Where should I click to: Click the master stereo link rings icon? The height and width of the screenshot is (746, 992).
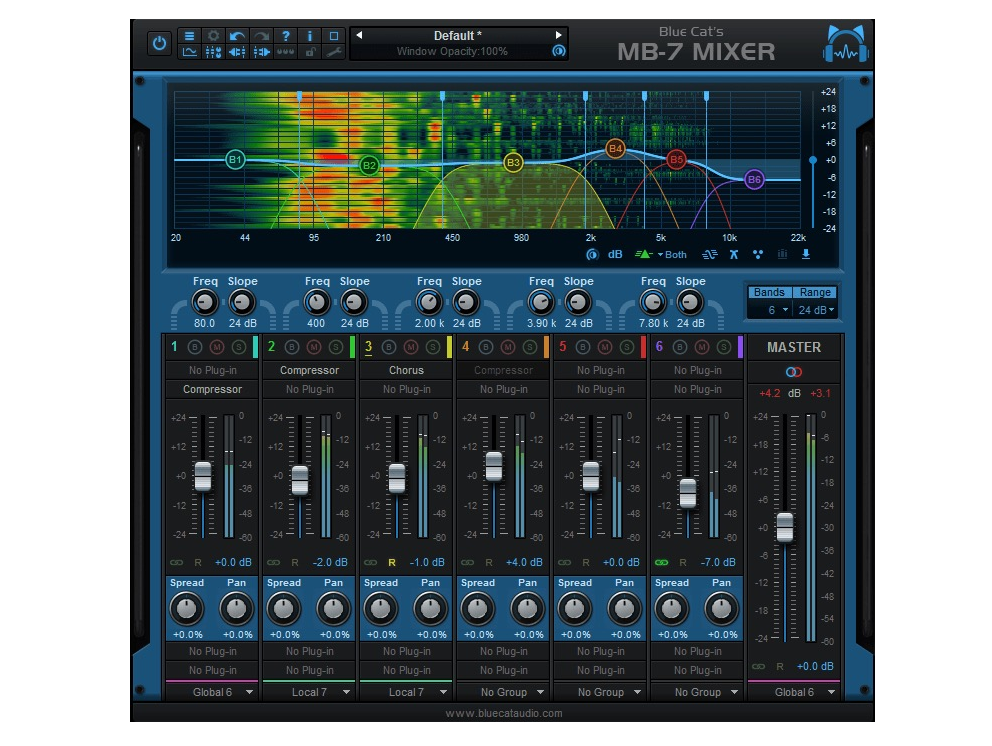[x=794, y=372]
